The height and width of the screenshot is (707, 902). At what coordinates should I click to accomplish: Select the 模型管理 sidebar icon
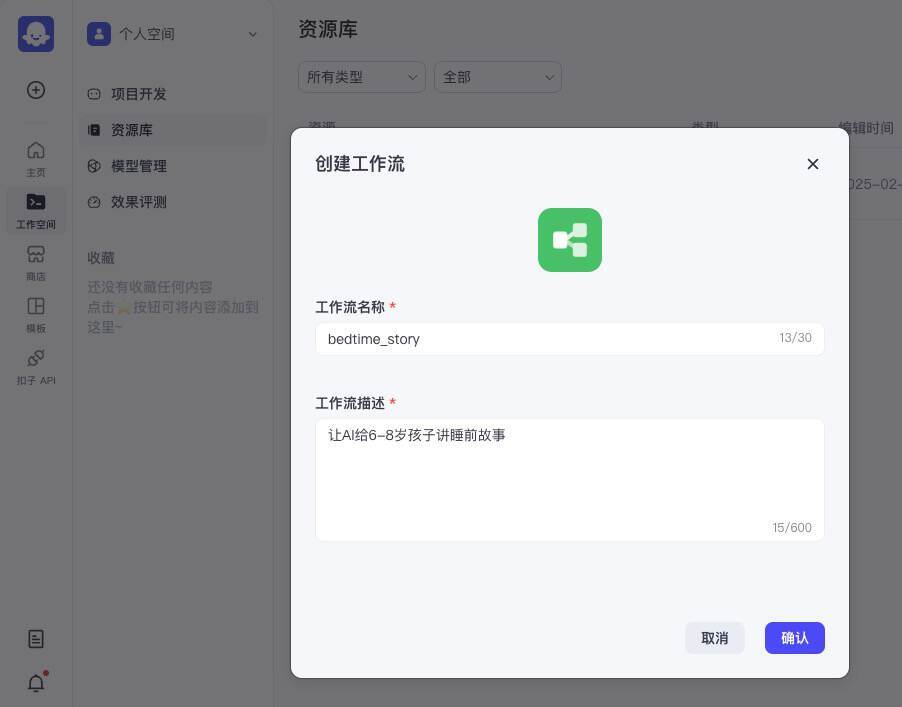93,166
